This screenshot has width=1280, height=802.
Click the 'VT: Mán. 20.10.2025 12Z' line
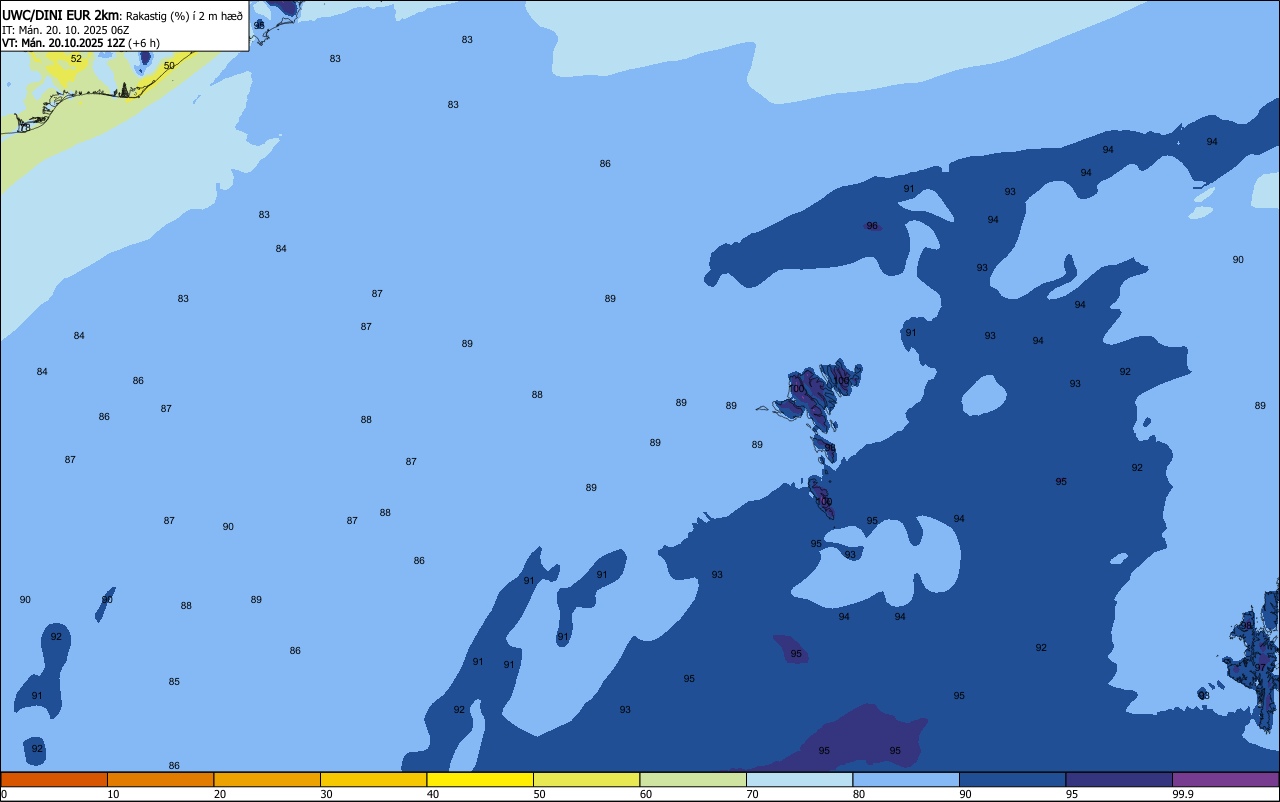[x=64, y=43]
